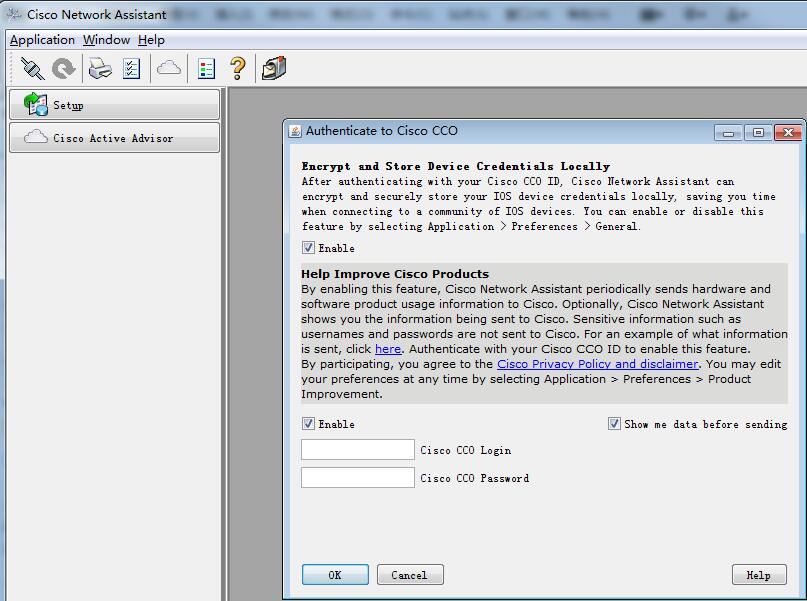Click into the Cisco CCO Login field
The height and width of the screenshot is (601, 807).
pos(357,450)
